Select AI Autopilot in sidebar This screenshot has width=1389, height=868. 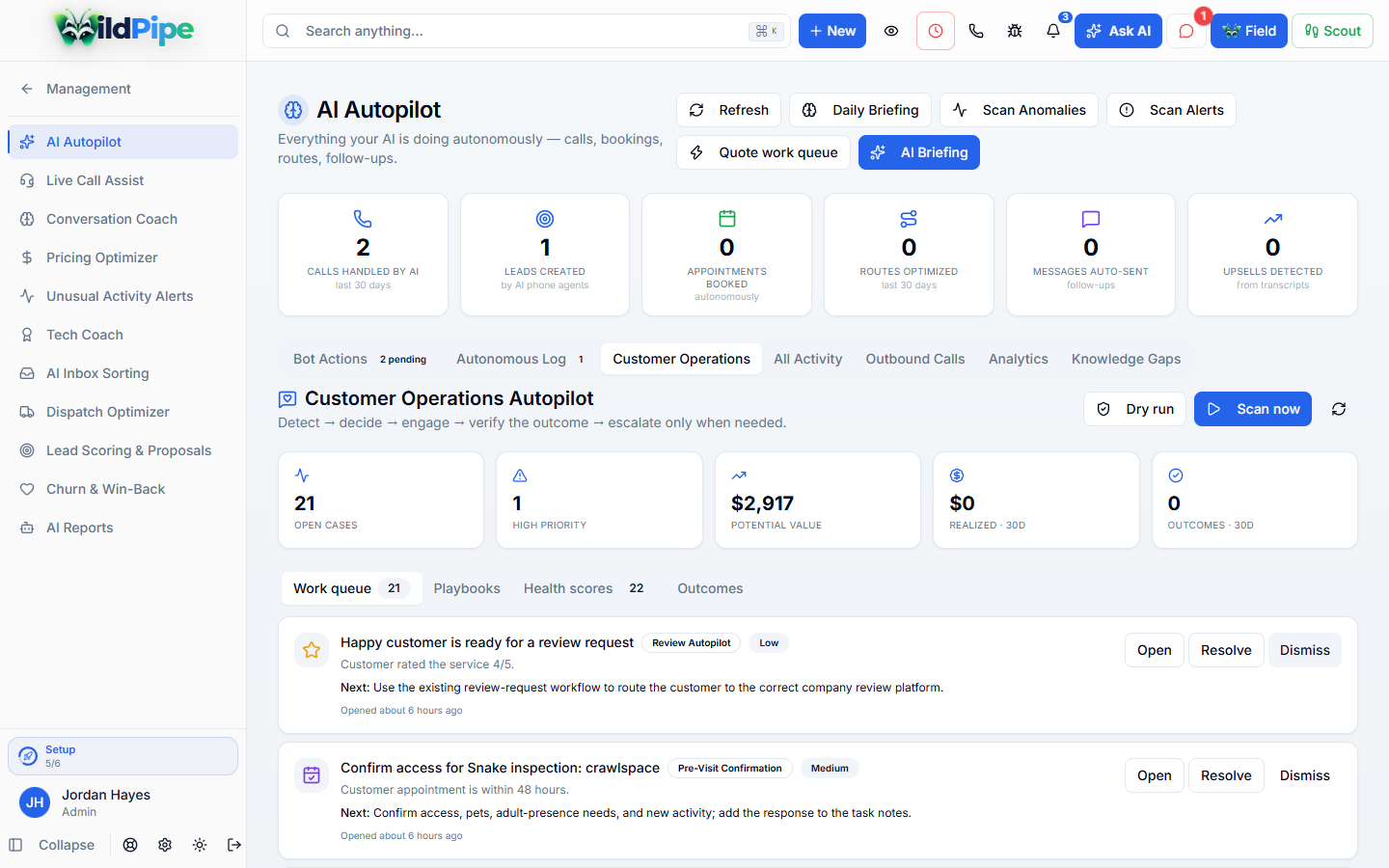pyautogui.click(x=123, y=142)
